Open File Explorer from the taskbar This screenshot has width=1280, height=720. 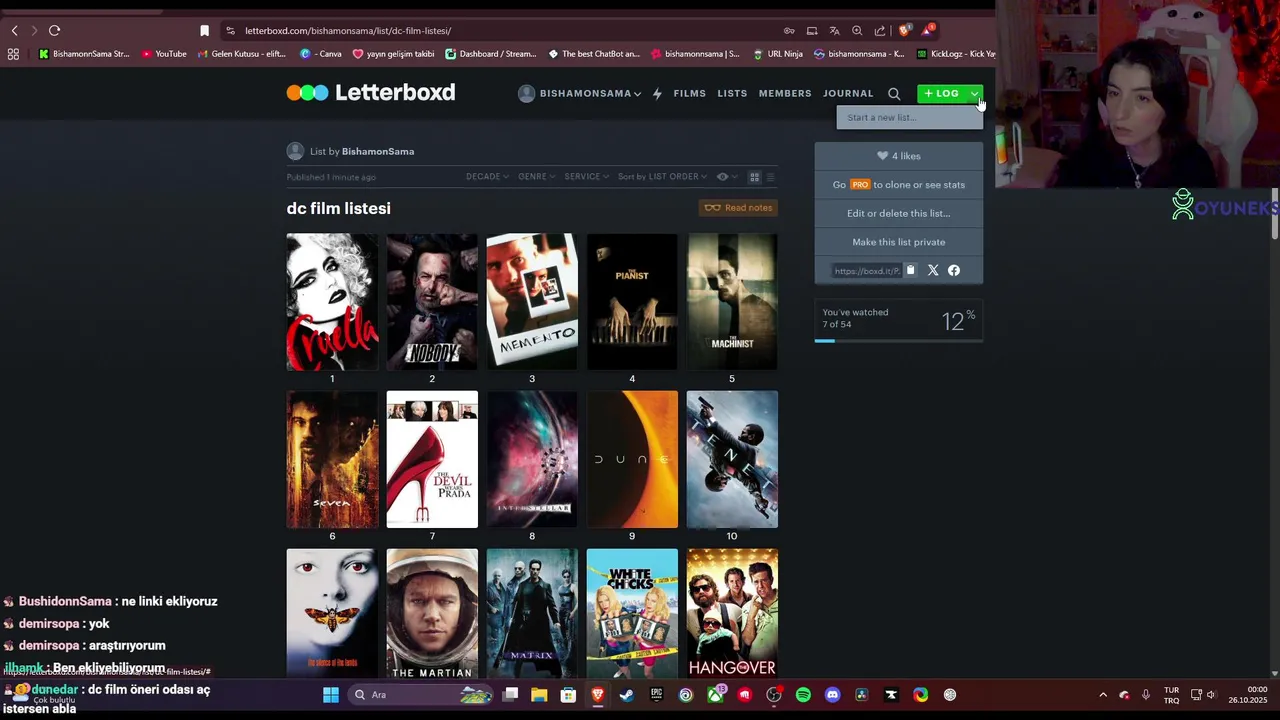pyautogui.click(x=539, y=695)
